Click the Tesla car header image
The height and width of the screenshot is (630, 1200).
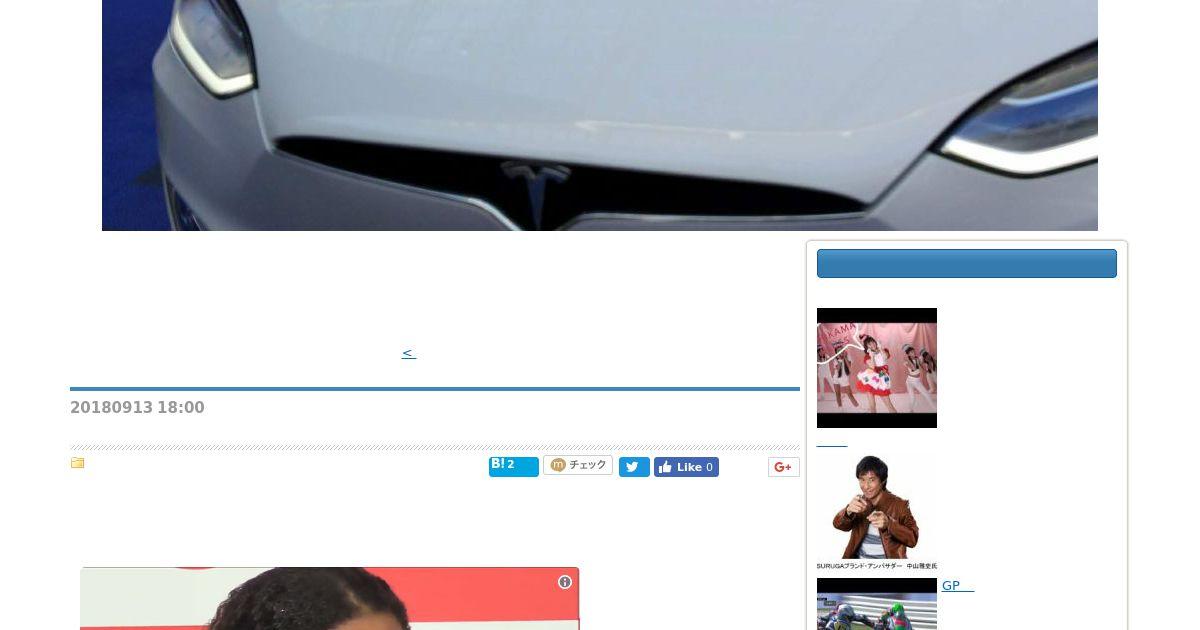[600, 115]
